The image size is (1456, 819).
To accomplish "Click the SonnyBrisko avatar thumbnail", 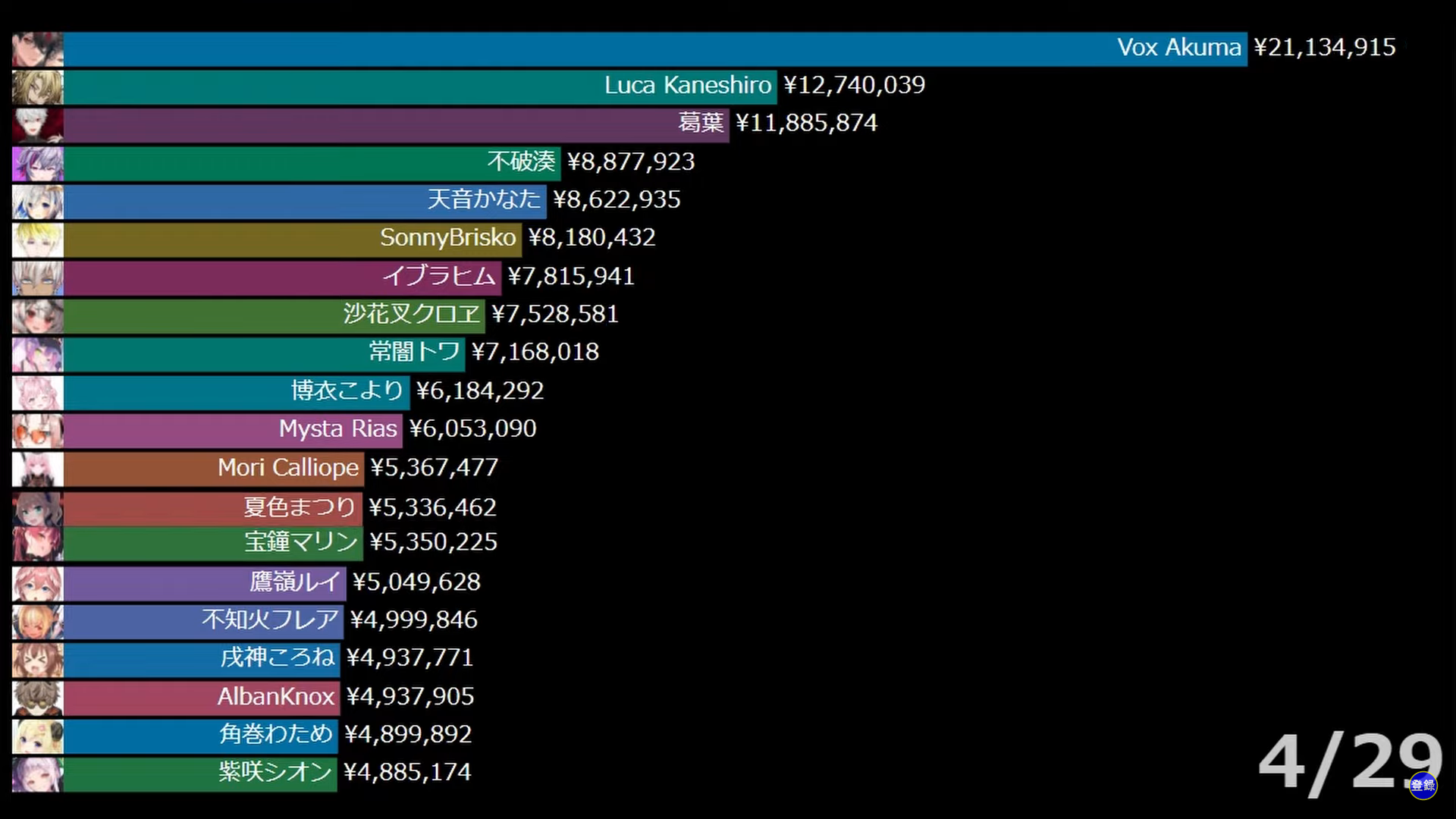I will [x=37, y=240].
